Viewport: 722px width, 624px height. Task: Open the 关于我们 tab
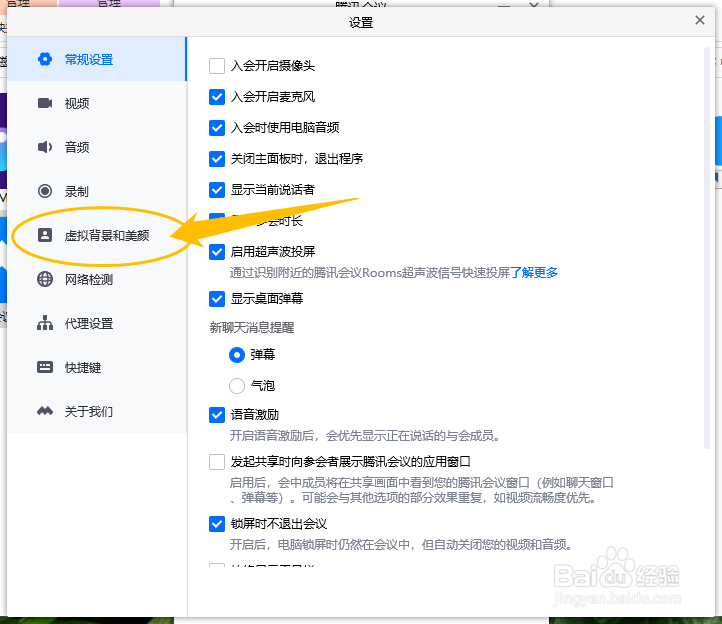[x=97, y=411]
